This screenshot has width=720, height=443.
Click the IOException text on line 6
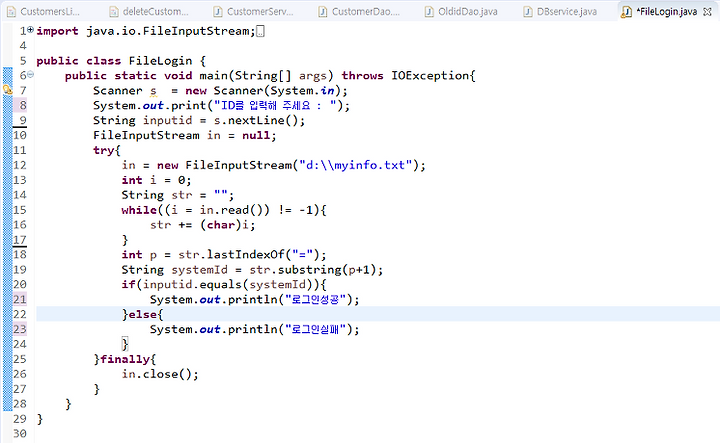pyautogui.click(x=430, y=76)
